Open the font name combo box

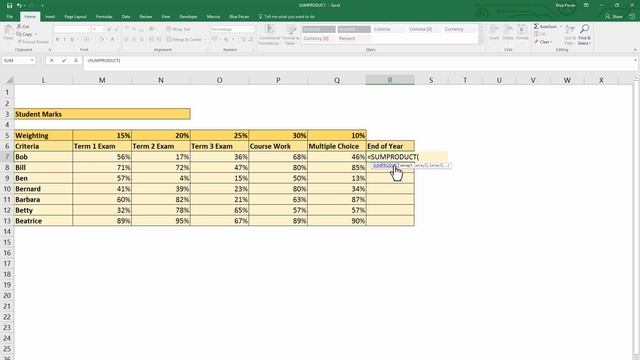(x=72, y=29)
